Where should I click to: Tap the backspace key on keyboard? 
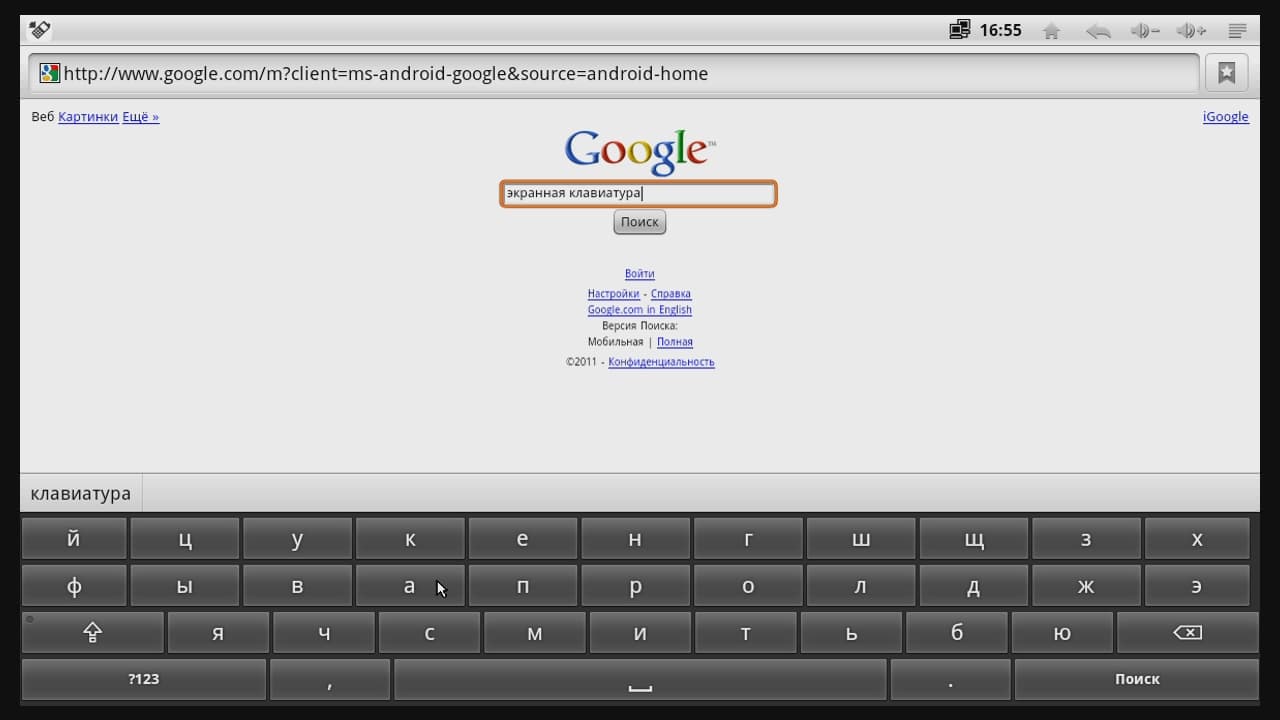tap(1187, 633)
